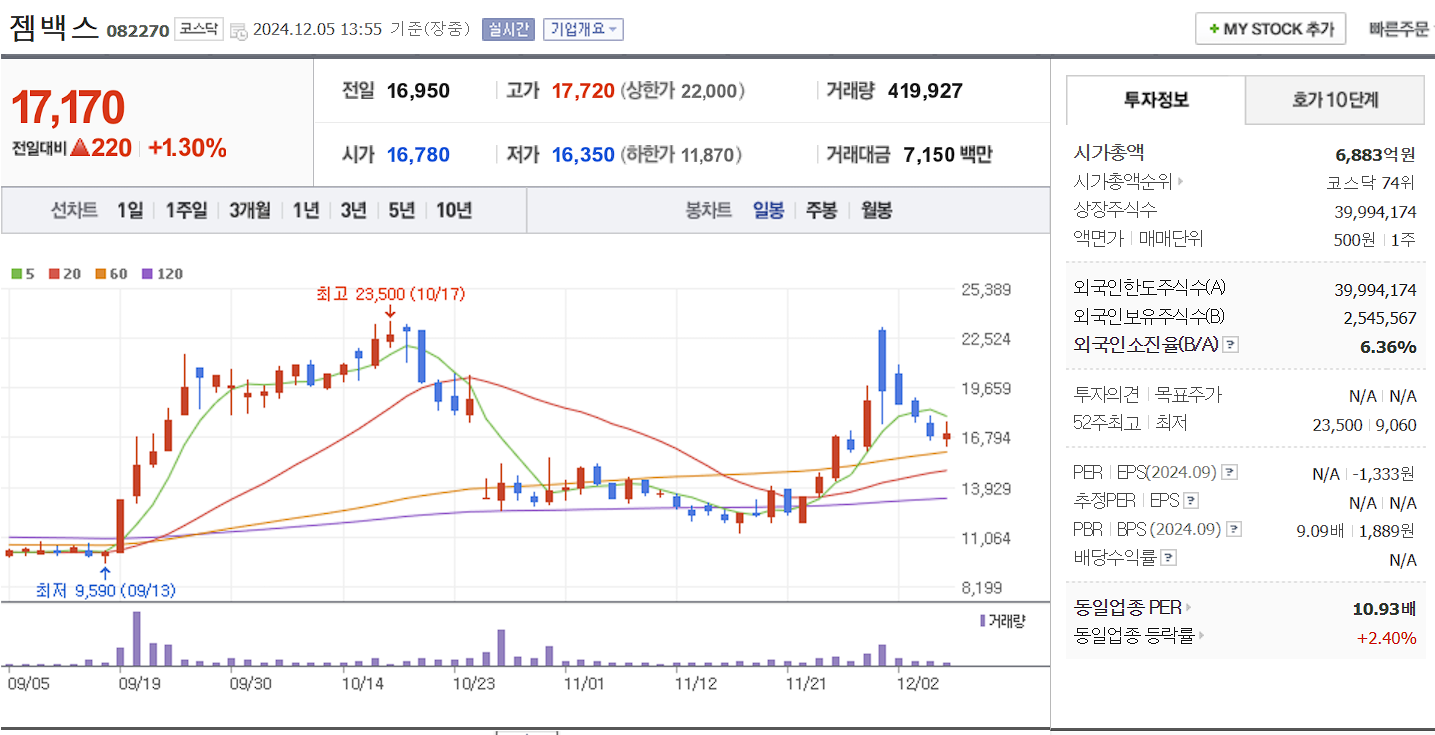The width and height of the screenshot is (1435, 735).
Task: Click the help icon next to PBR | BPS
Action: [x=1232, y=529]
